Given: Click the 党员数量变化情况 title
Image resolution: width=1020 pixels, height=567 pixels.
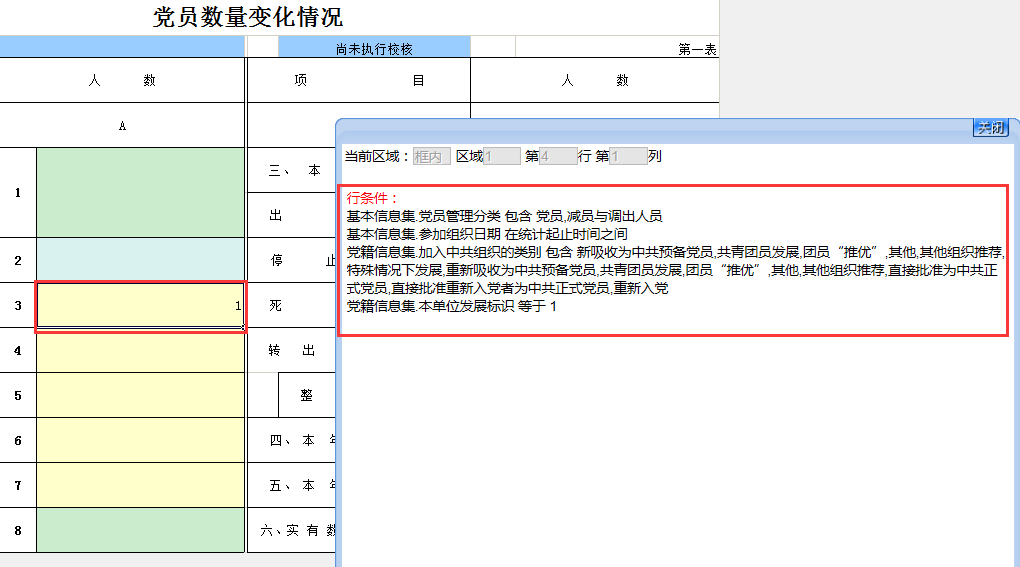Looking at the screenshot, I should pyautogui.click(x=248, y=17).
